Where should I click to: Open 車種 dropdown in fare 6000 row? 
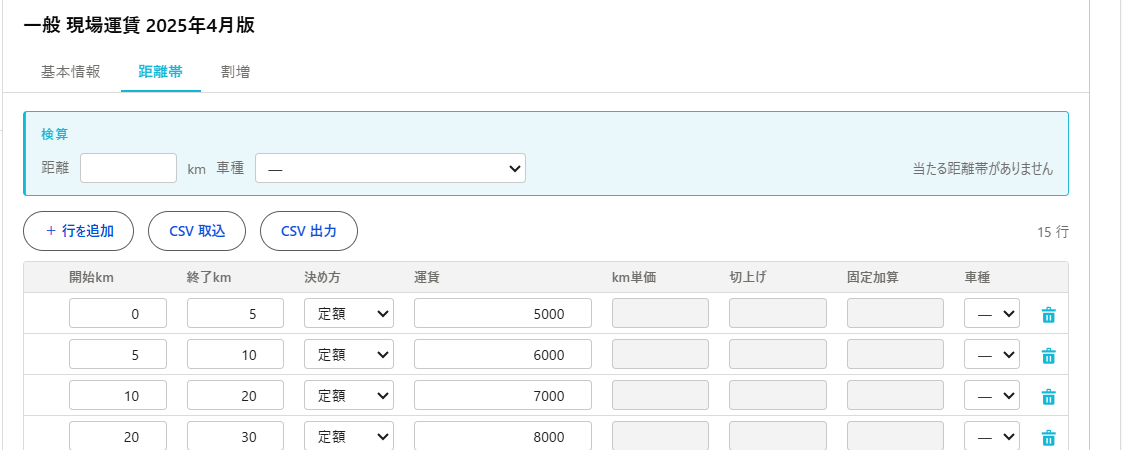click(991, 354)
